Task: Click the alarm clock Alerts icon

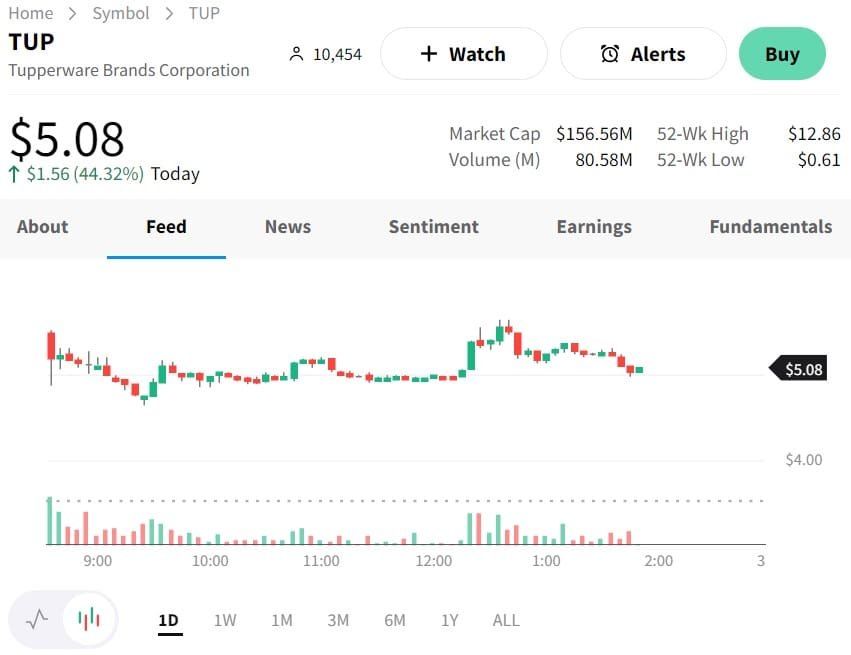Action: tap(609, 54)
